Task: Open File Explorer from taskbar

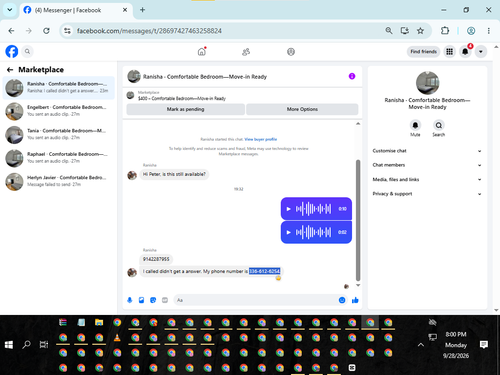Action: click(99, 322)
